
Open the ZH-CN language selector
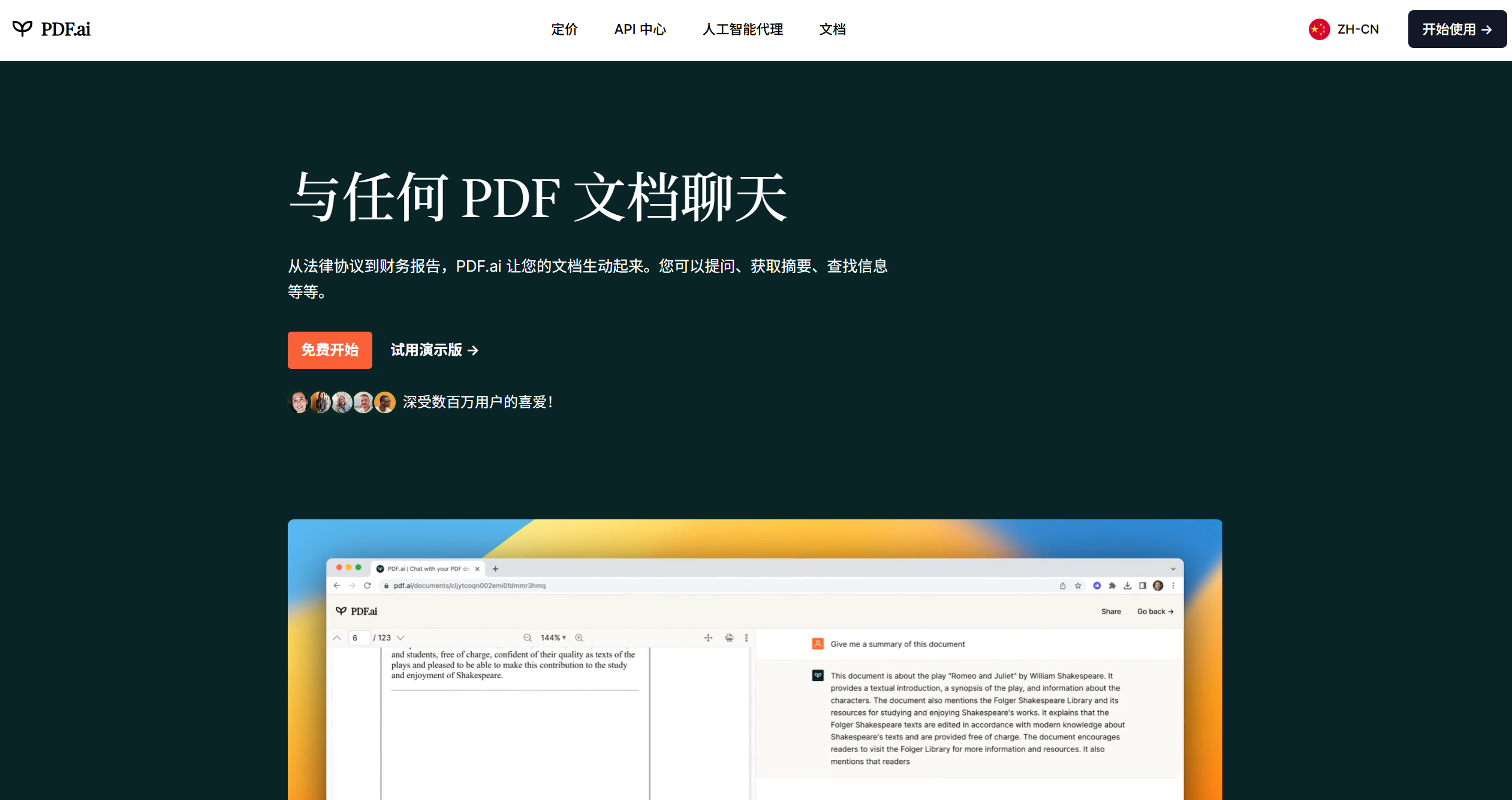pos(1344,29)
